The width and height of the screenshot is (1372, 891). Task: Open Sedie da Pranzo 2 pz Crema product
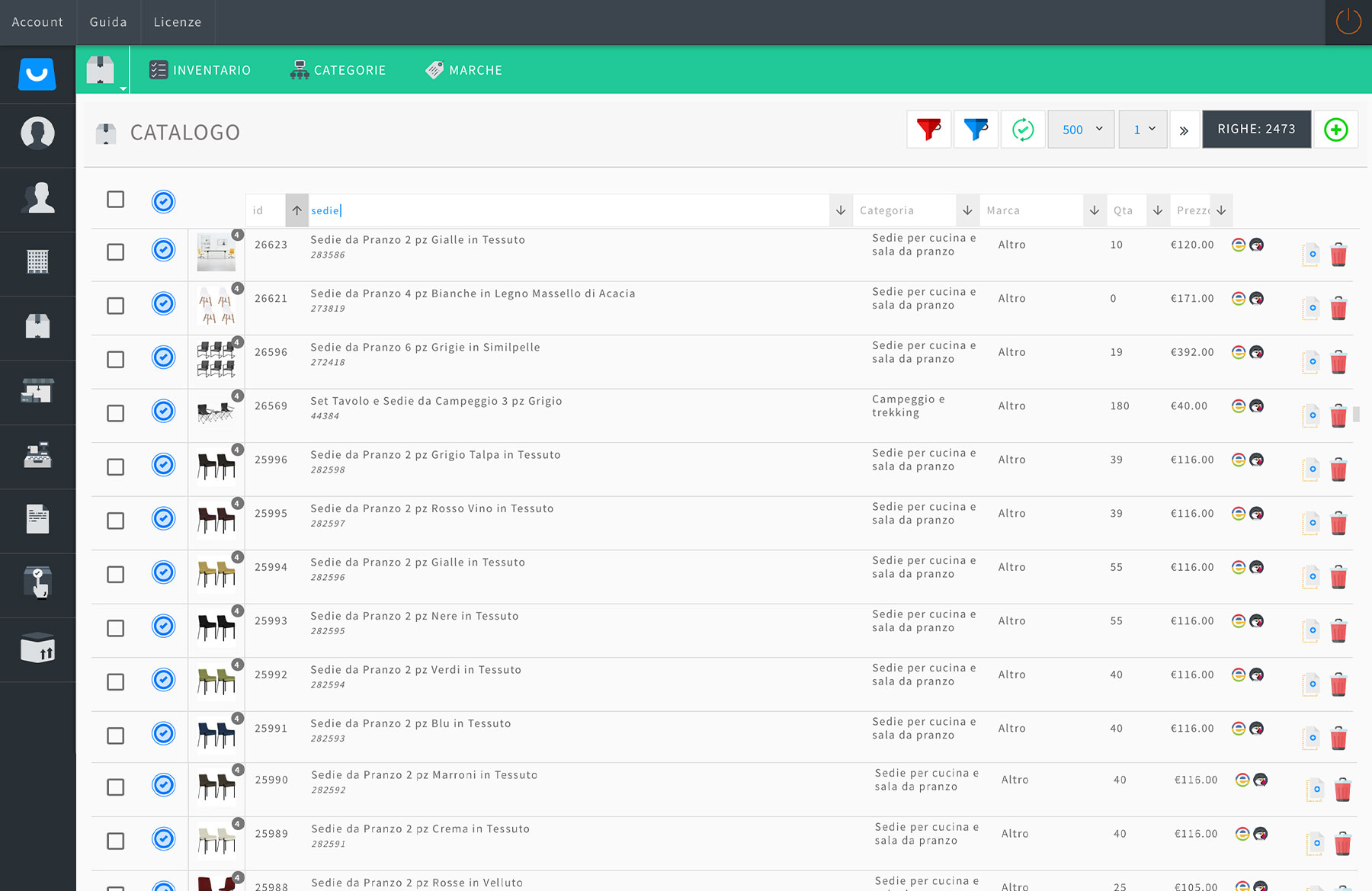point(420,829)
